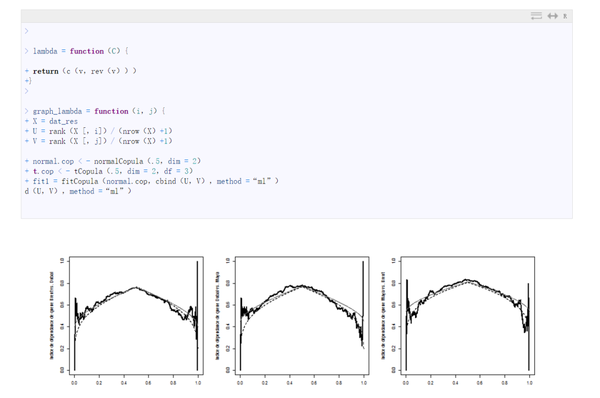Screen dimensions: 600x398
Task: Toggle line wrap icon in code header
Action: [536, 16]
